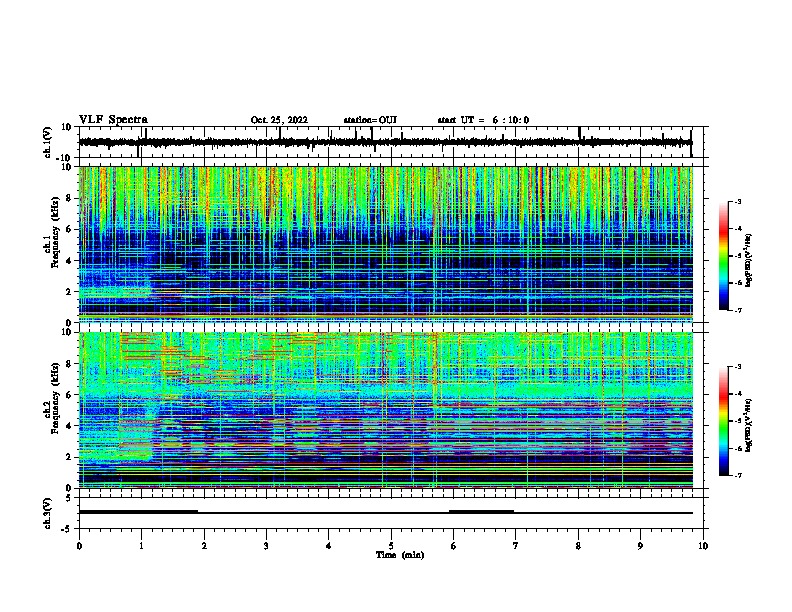Click the "VLF Spectra" title text
The image size is (792, 612).
(113, 120)
